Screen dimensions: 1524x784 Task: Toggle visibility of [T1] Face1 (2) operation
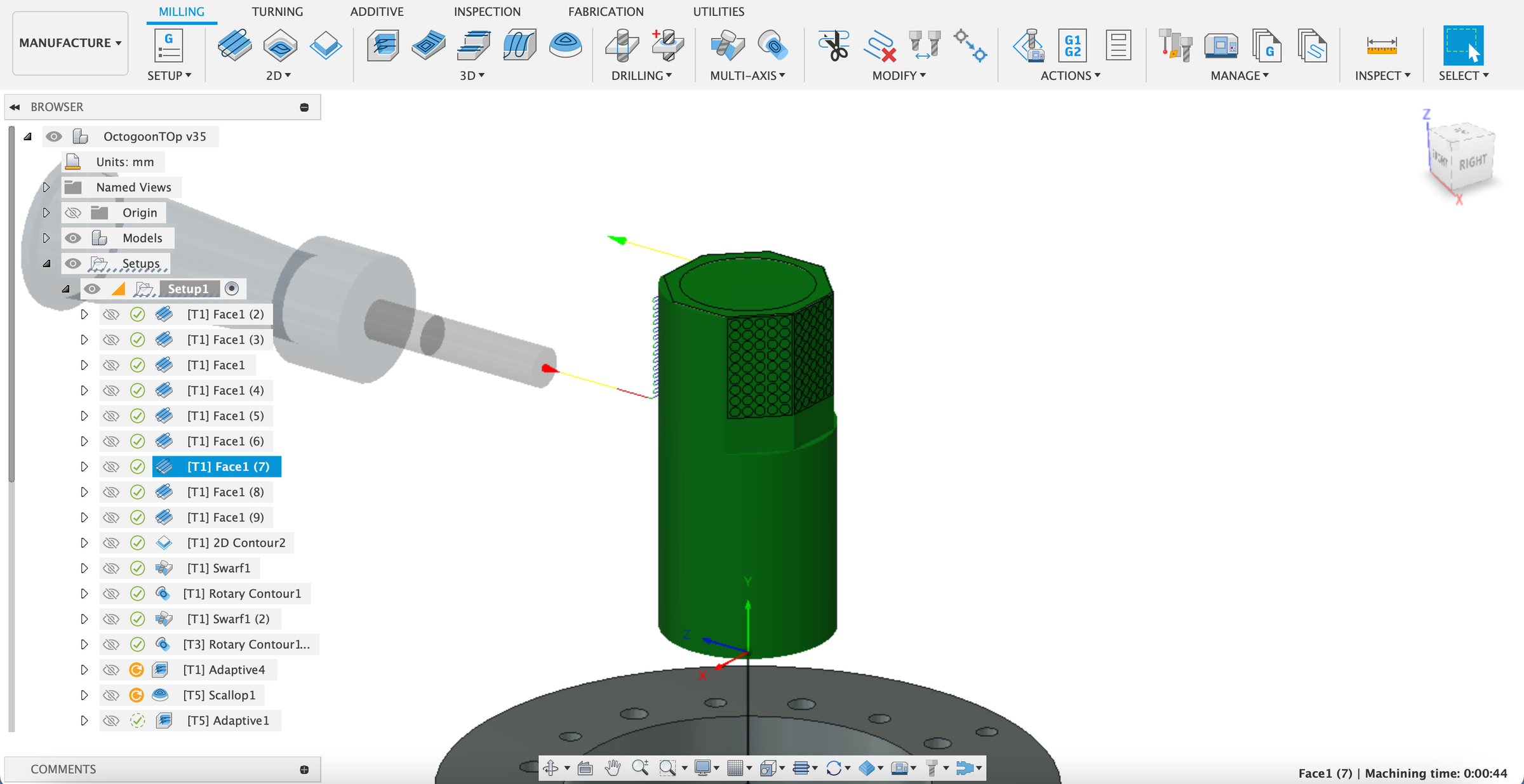(x=111, y=314)
